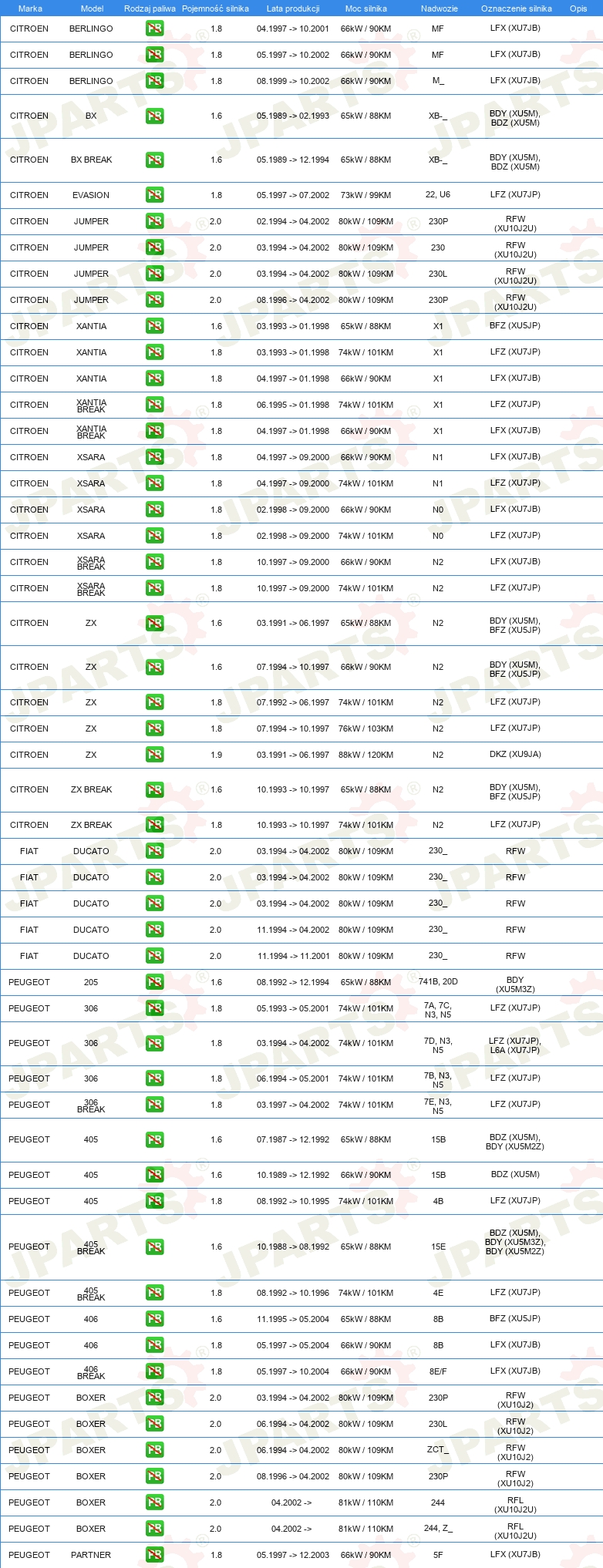This screenshot has width=603, height=1568.
Task: Click the fuel icon in Peugeot Boxer ZCT_ row
Action: pos(154,1450)
